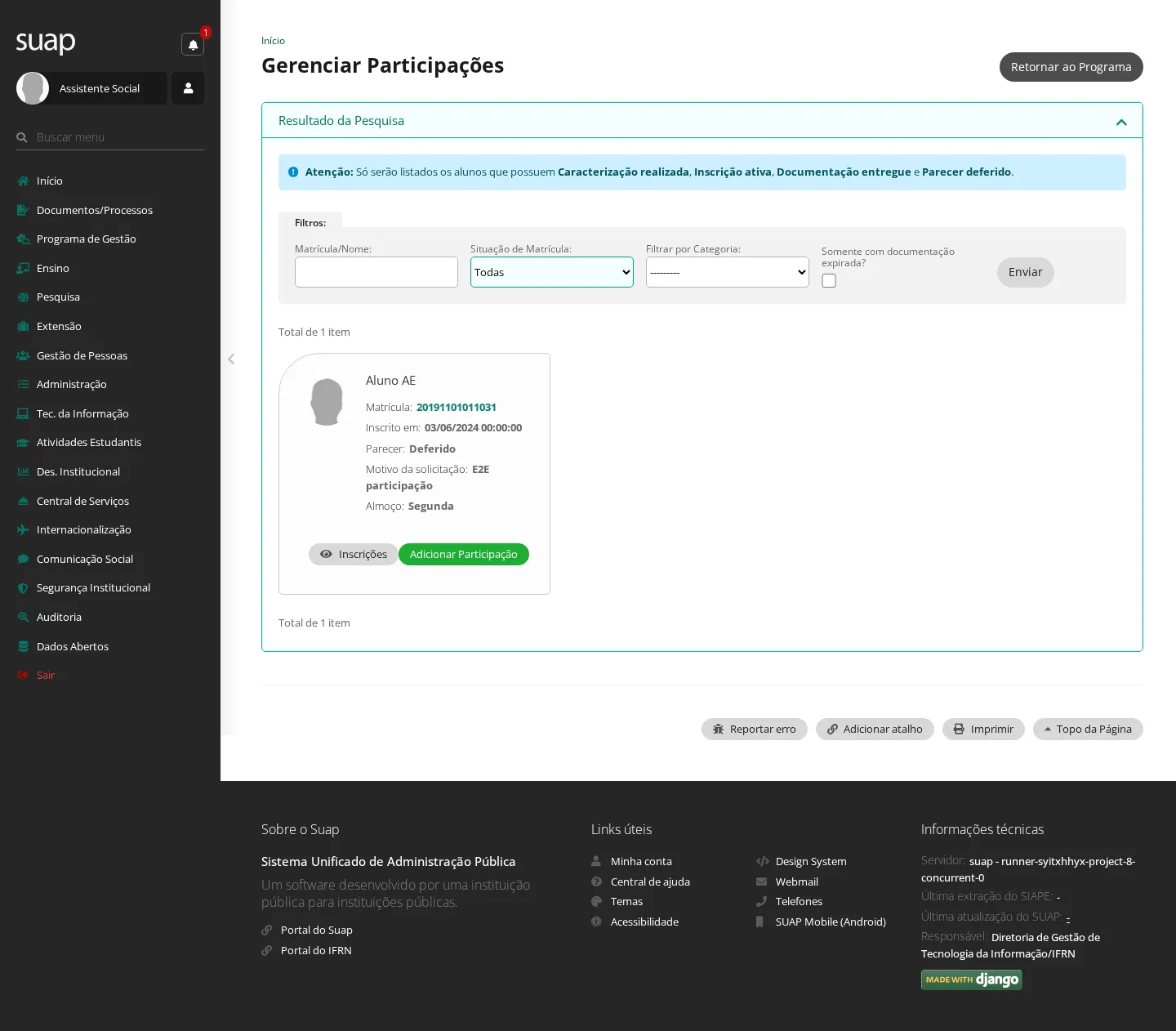Image resolution: width=1176 pixels, height=1031 pixels.
Task: Collapse the Resultado da Pesquisa panel
Action: click(x=1121, y=122)
